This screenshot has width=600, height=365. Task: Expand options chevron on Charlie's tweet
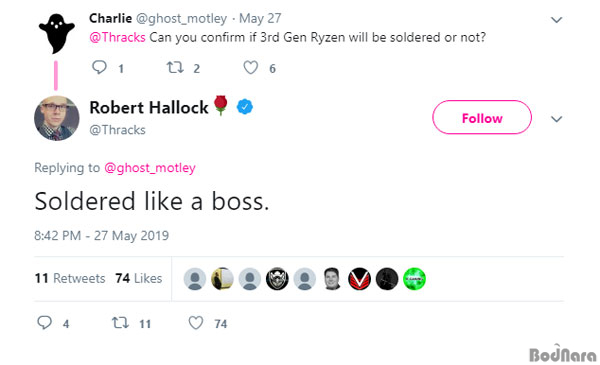tap(556, 20)
